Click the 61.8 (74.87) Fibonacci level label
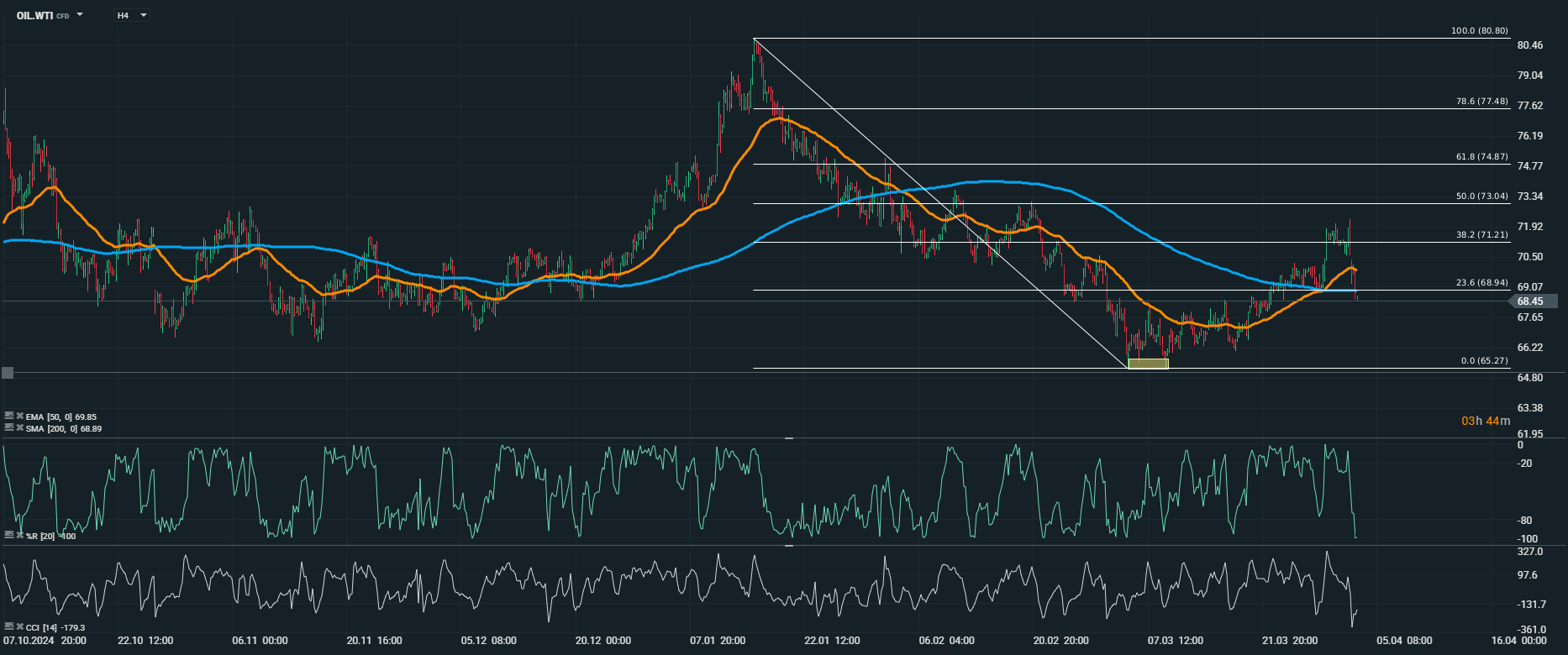The height and width of the screenshot is (655, 1568). (x=1482, y=157)
